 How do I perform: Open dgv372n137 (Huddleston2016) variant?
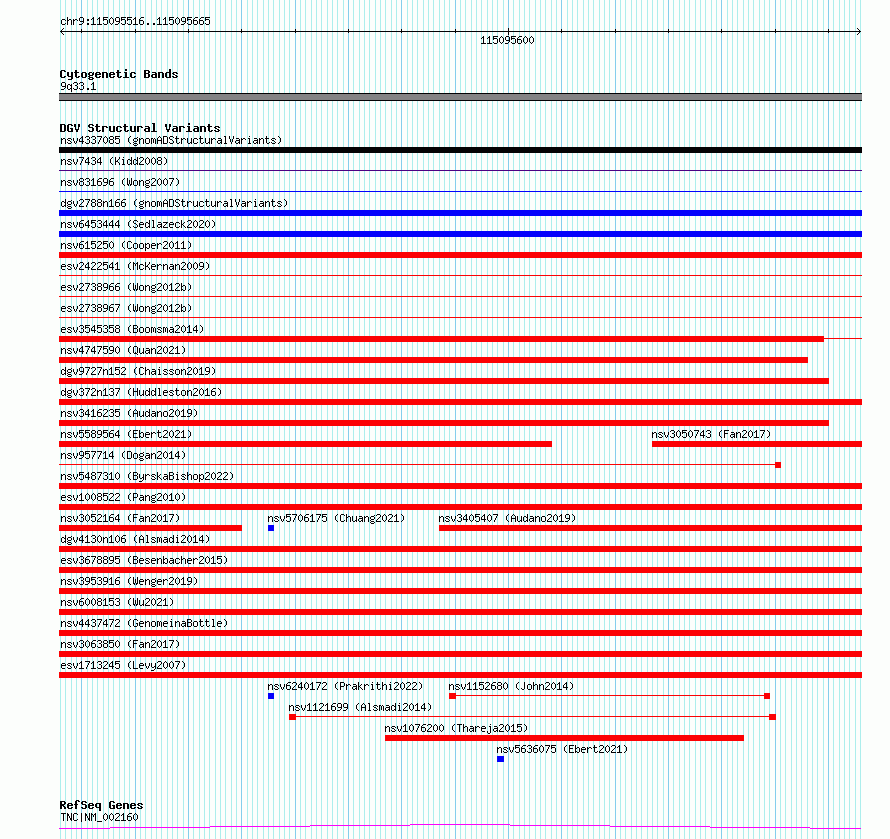[141, 392]
